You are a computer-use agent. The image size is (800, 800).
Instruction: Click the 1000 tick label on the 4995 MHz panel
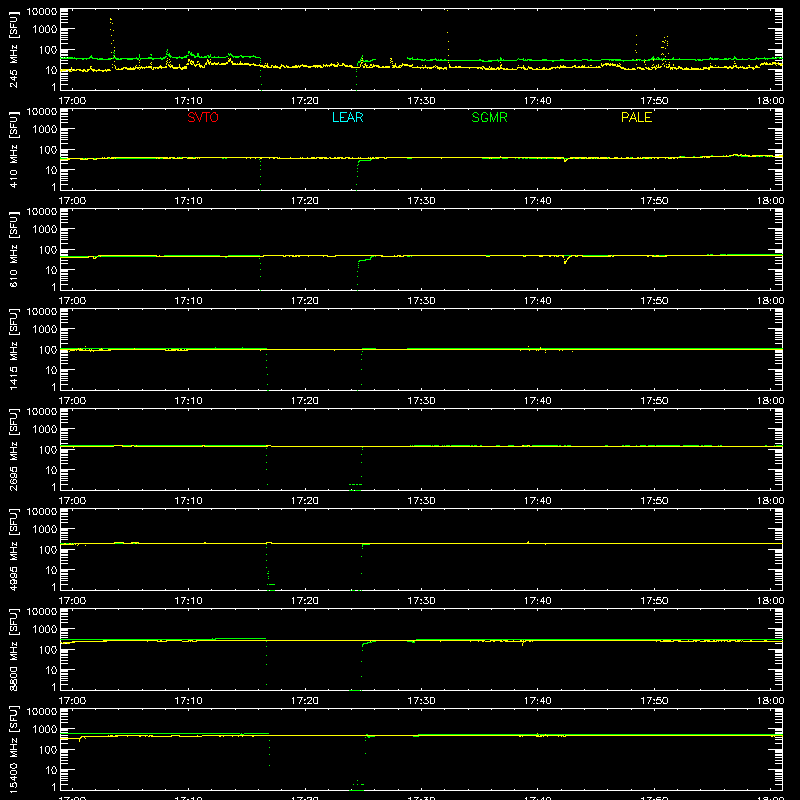[45, 529]
